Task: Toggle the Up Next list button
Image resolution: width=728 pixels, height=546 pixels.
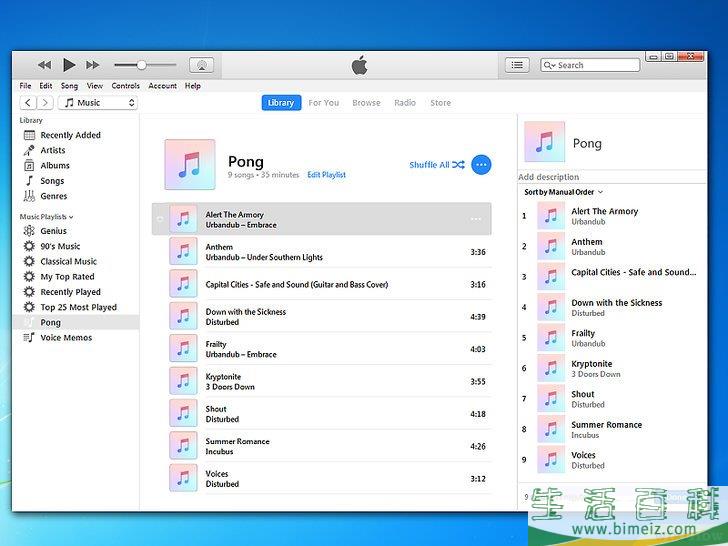Action: pos(517,65)
